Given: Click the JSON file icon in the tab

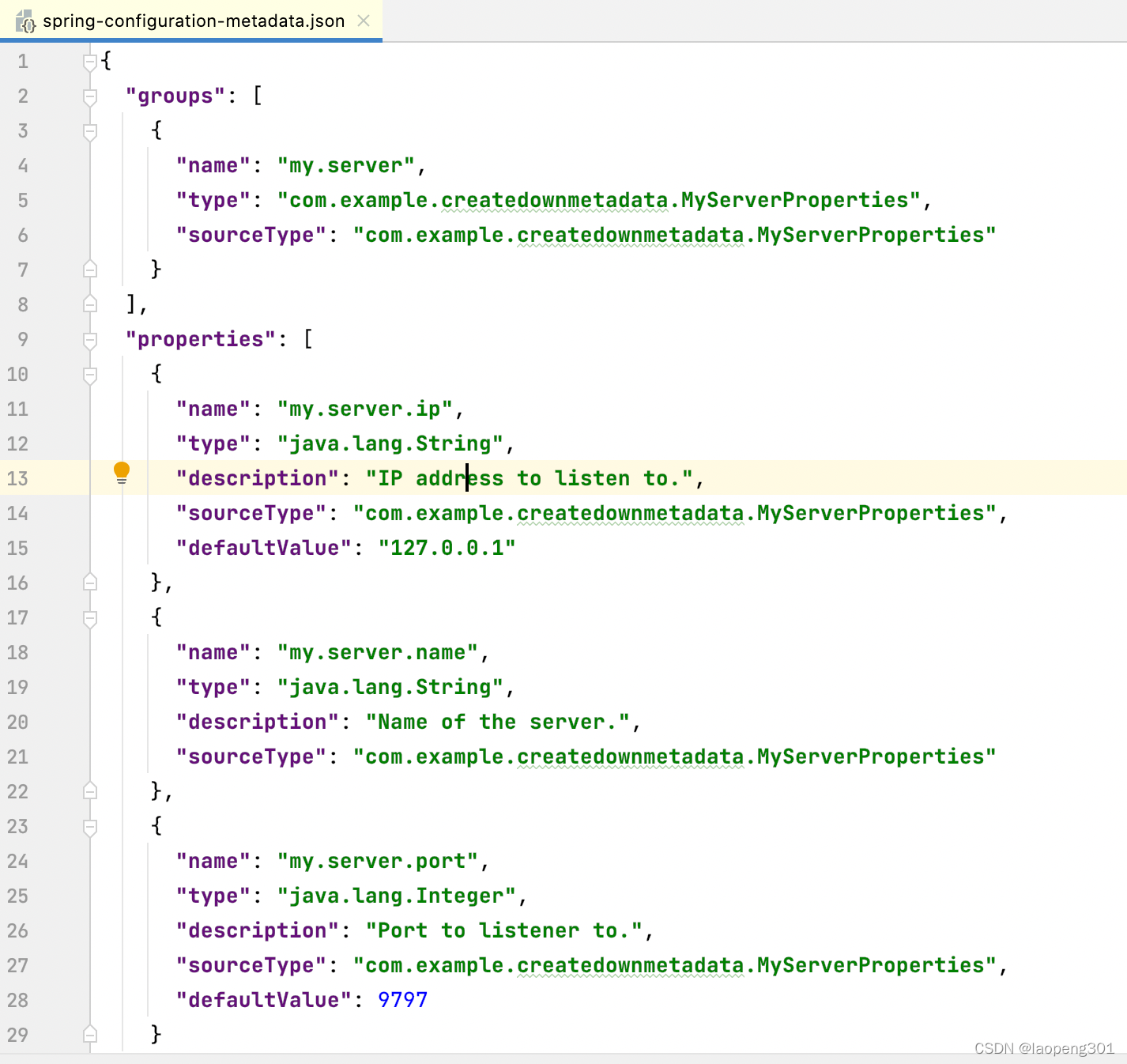Looking at the screenshot, I should tap(25, 21).
